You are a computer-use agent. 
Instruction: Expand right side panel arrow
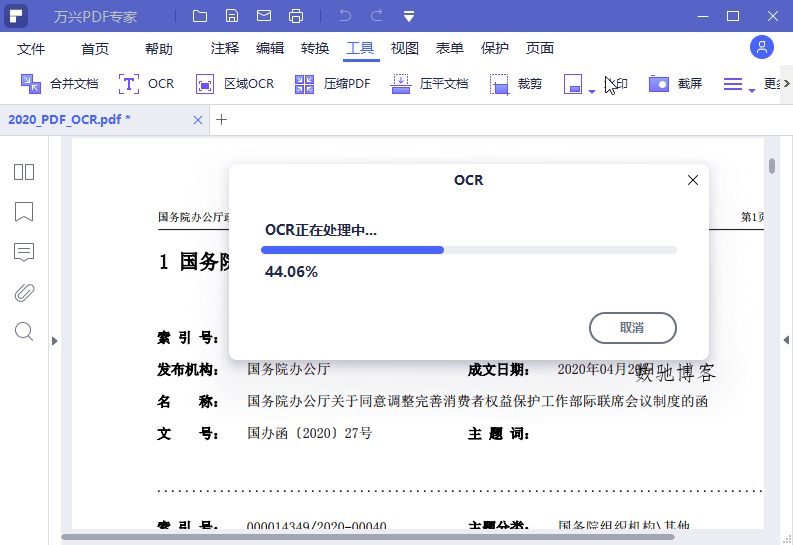[x=786, y=340]
